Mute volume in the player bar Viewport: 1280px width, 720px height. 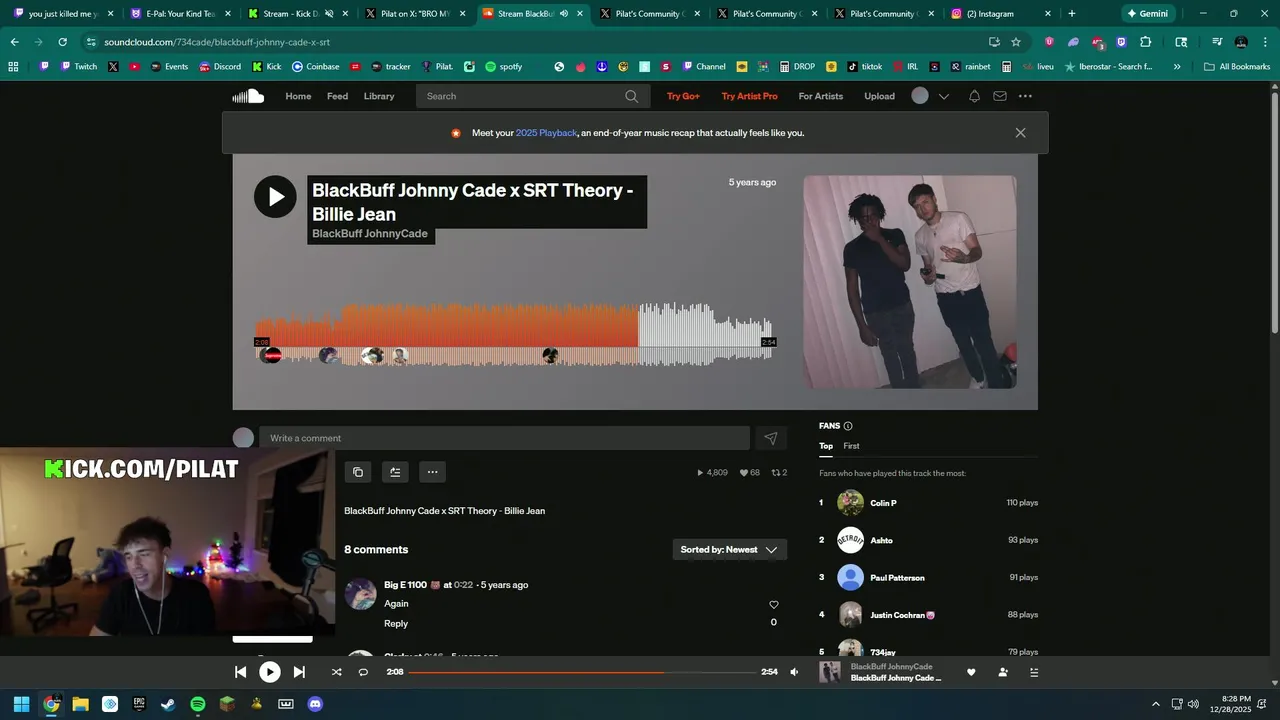(x=794, y=672)
